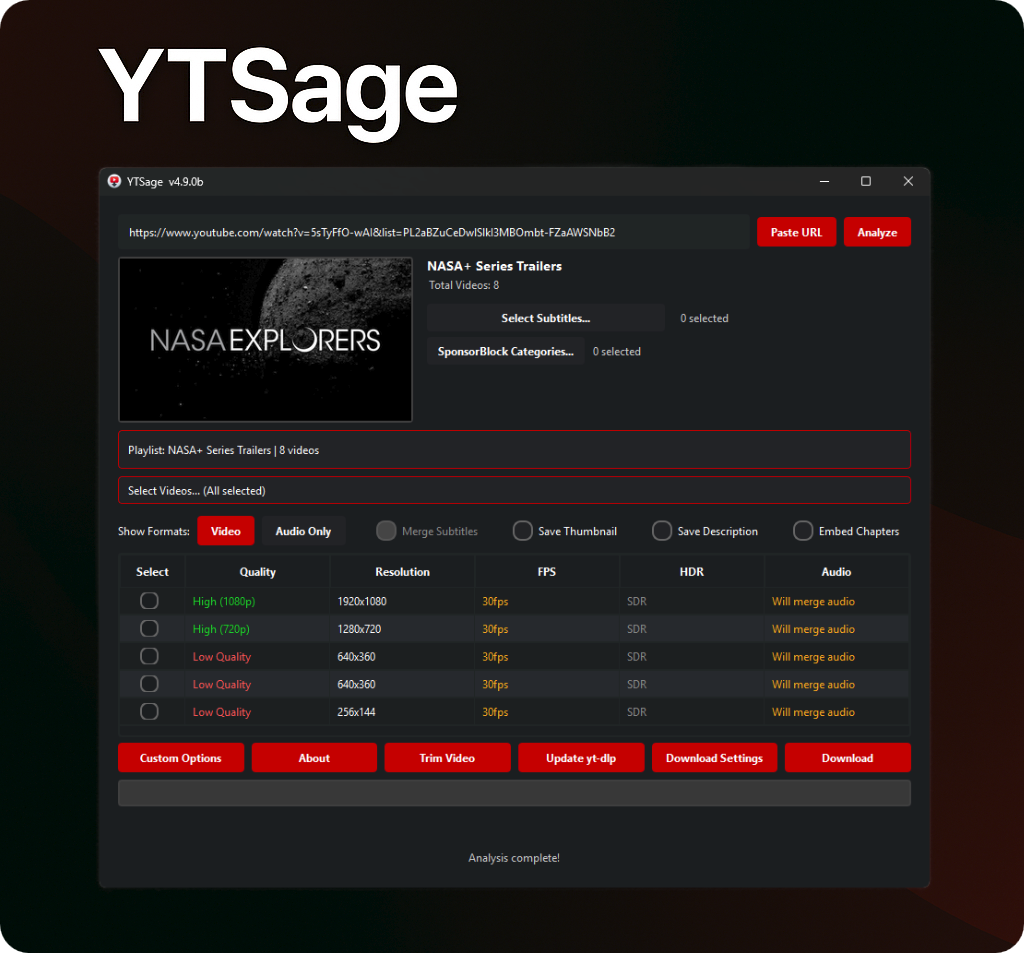
Task: Open the NASA Explorers video thumbnail
Action: point(265,339)
